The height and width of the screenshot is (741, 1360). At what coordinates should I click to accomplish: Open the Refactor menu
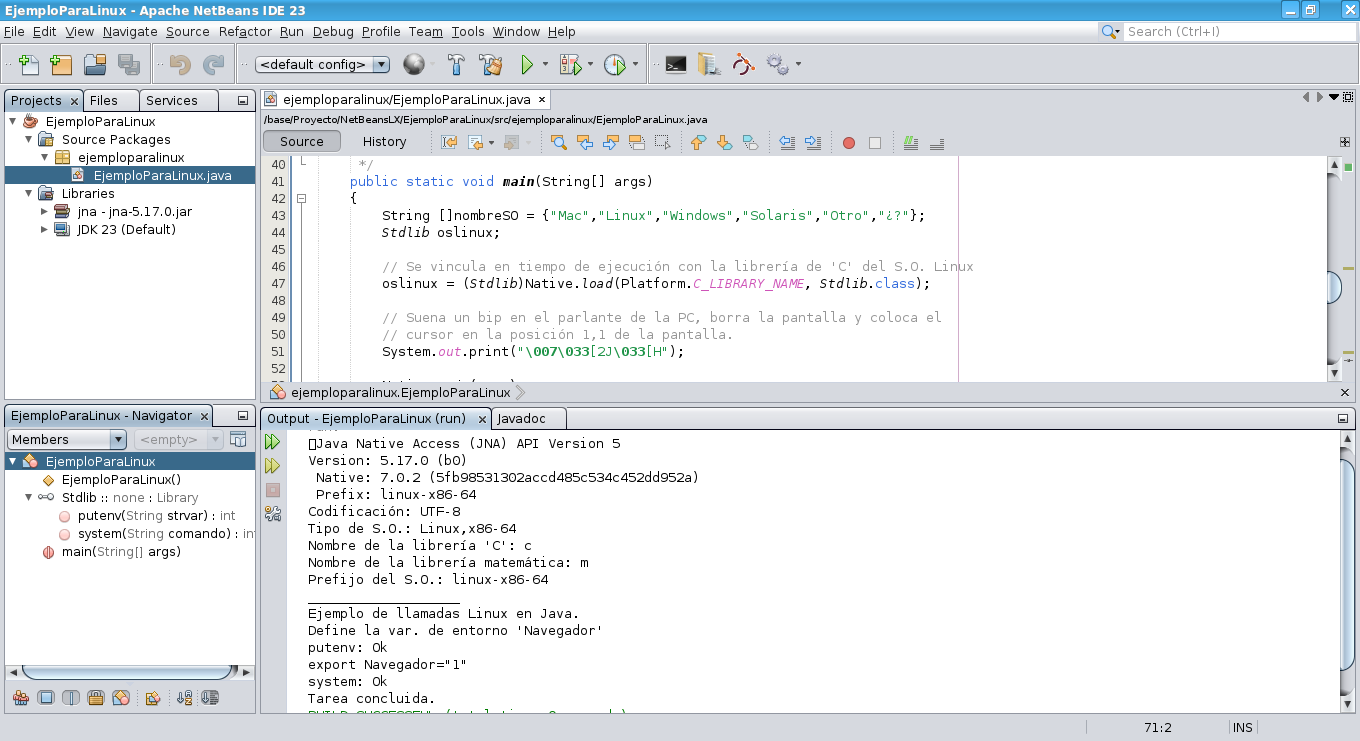[x=245, y=32]
